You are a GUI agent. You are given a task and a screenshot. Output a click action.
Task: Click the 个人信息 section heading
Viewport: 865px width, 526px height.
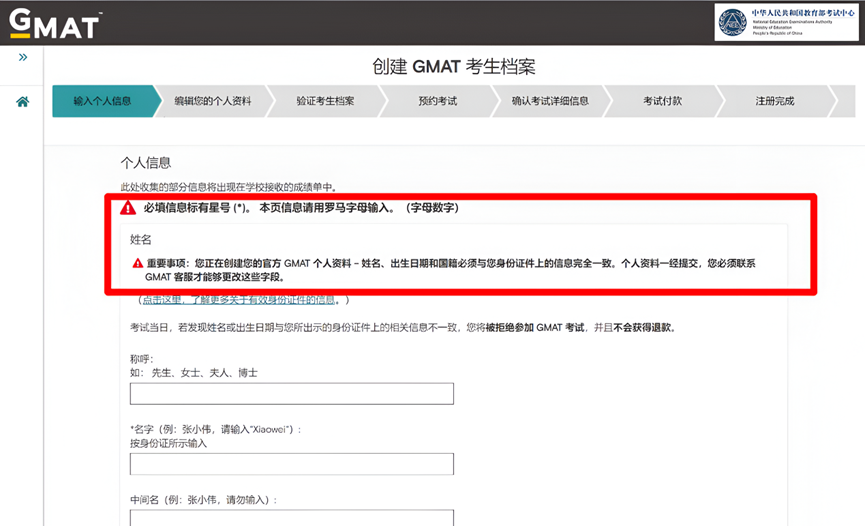point(146,163)
